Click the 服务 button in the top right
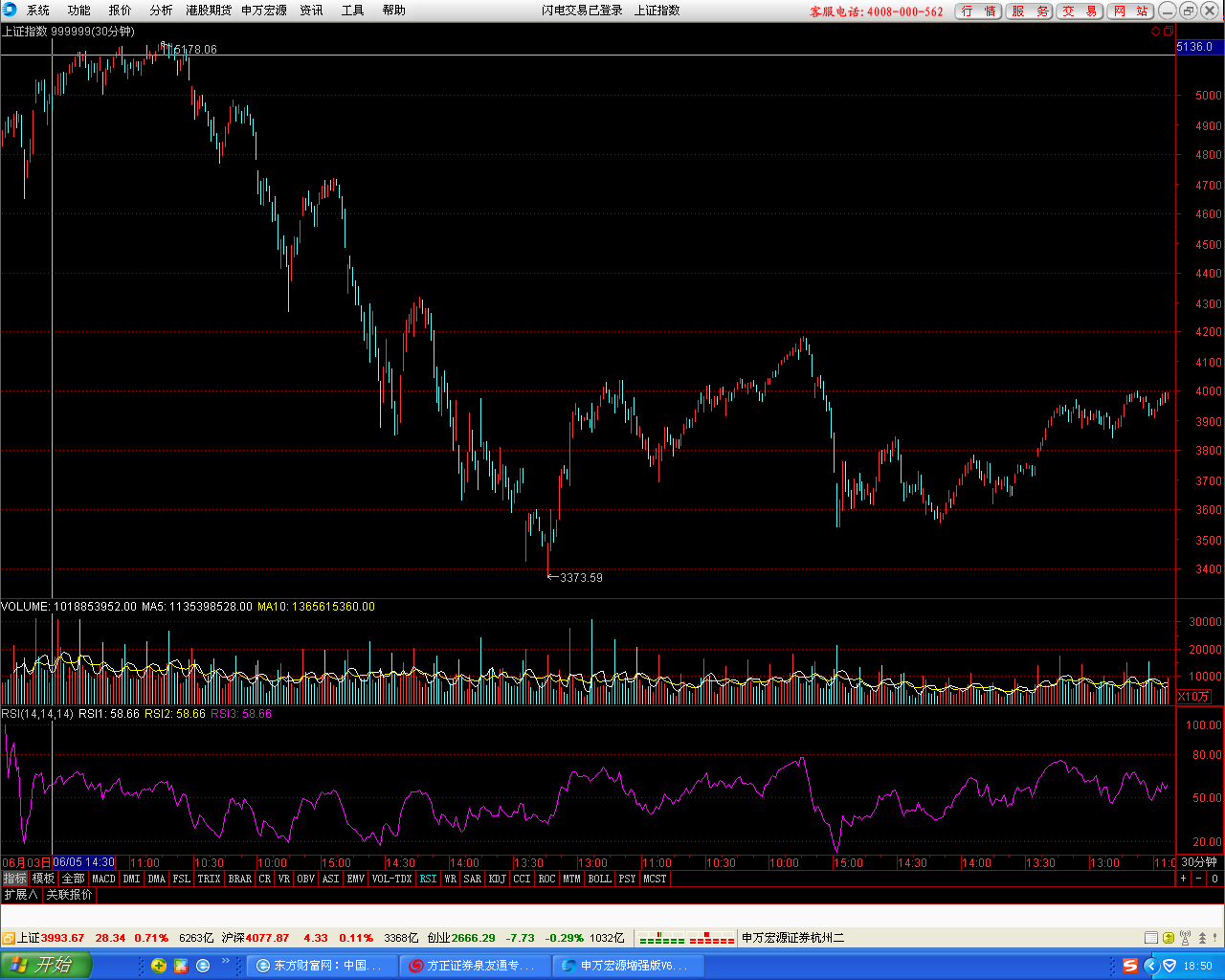 coord(1030,11)
